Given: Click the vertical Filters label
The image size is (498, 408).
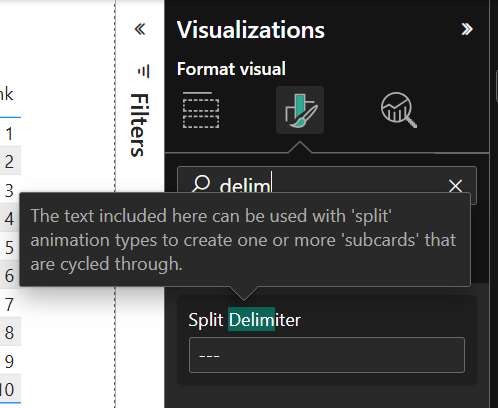Looking at the screenshot, I should coord(139,125).
